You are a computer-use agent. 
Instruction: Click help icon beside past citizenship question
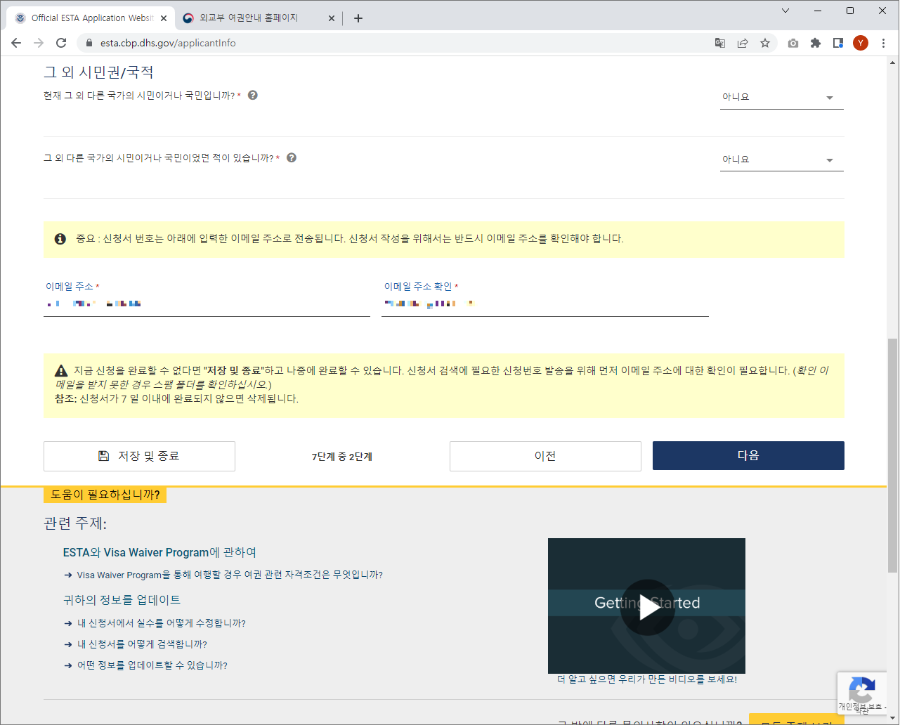pyautogui.click(x=292, y=158)
